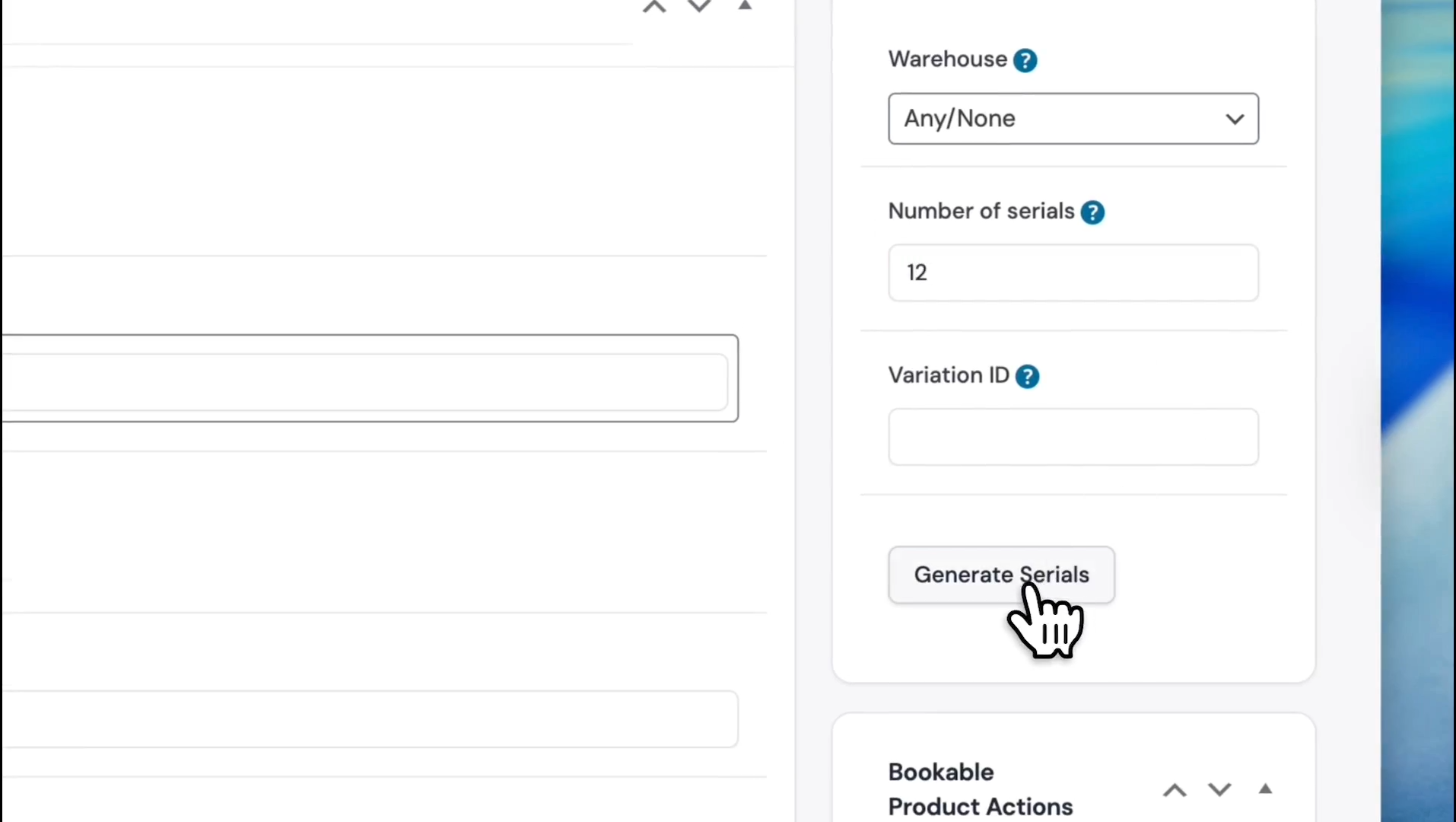1456x822 pixels.
Task: Open the Warehouse Any/None dropdown
Action: [x=1073, y=119]
